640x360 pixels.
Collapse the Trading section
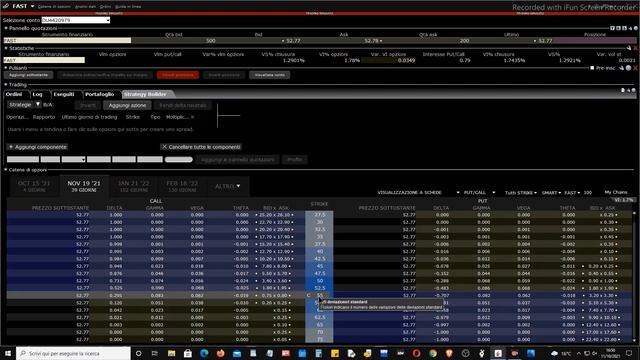point(6,85)
